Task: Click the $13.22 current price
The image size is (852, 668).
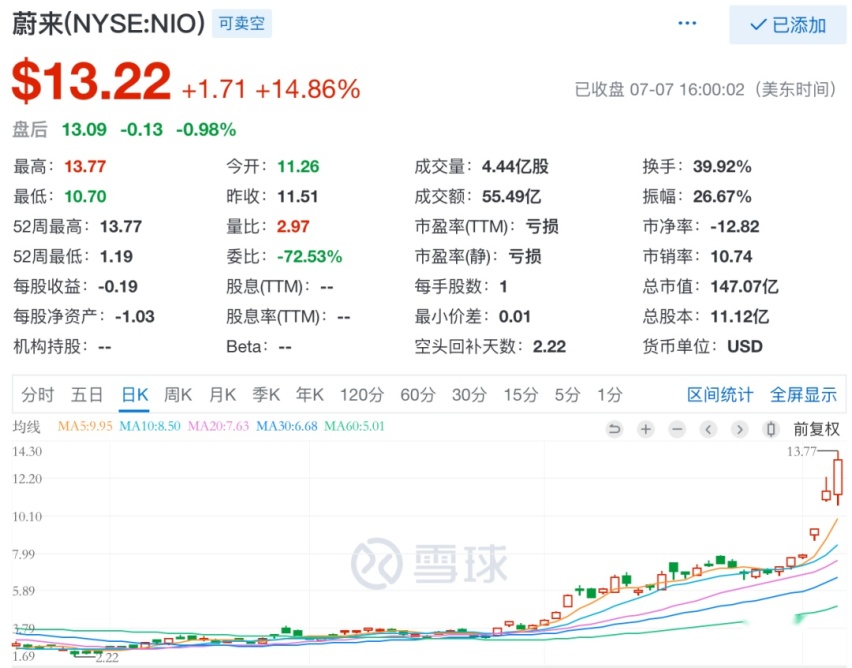Action: point(91,82)
